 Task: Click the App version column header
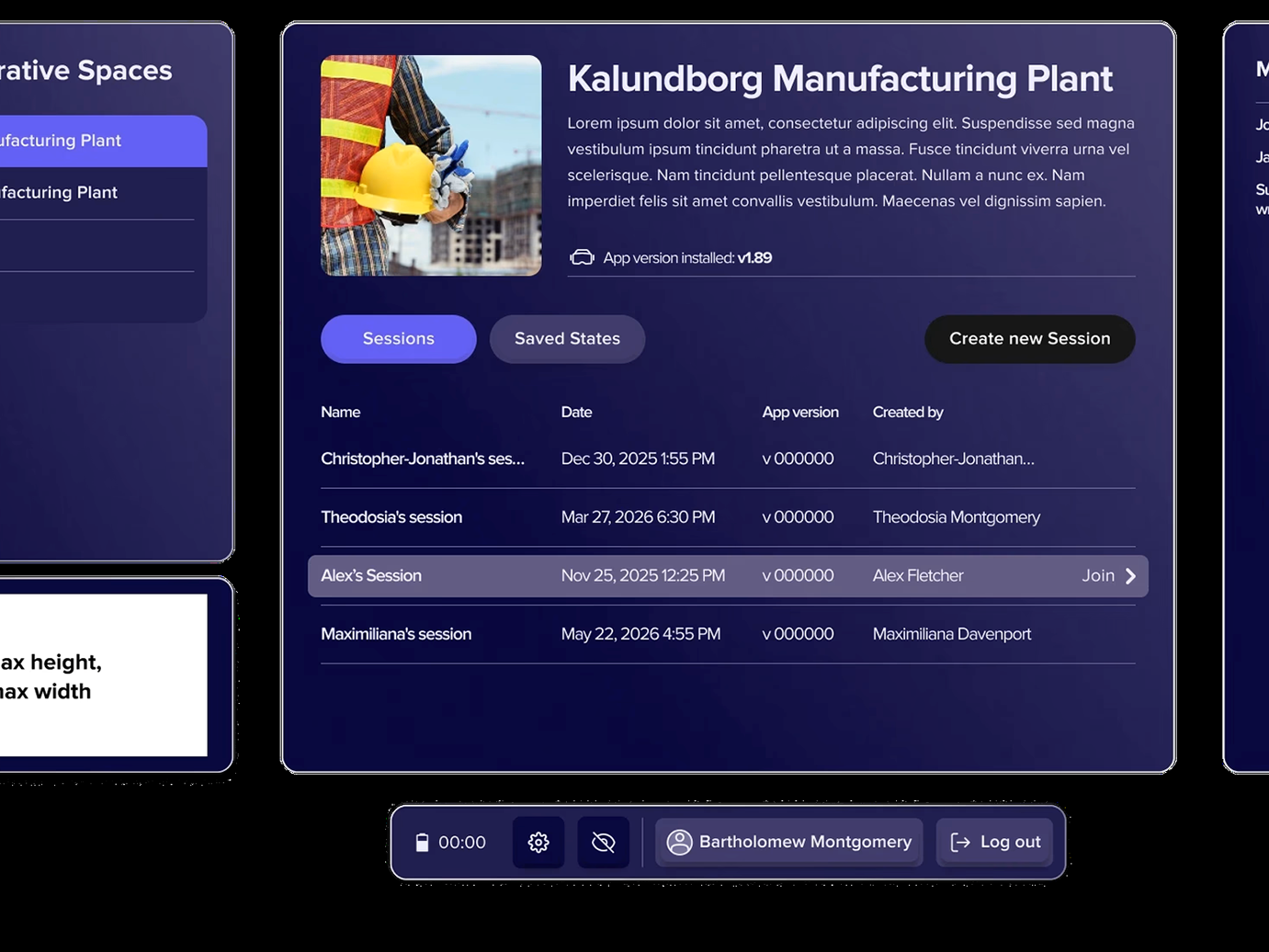pos(800,412)
